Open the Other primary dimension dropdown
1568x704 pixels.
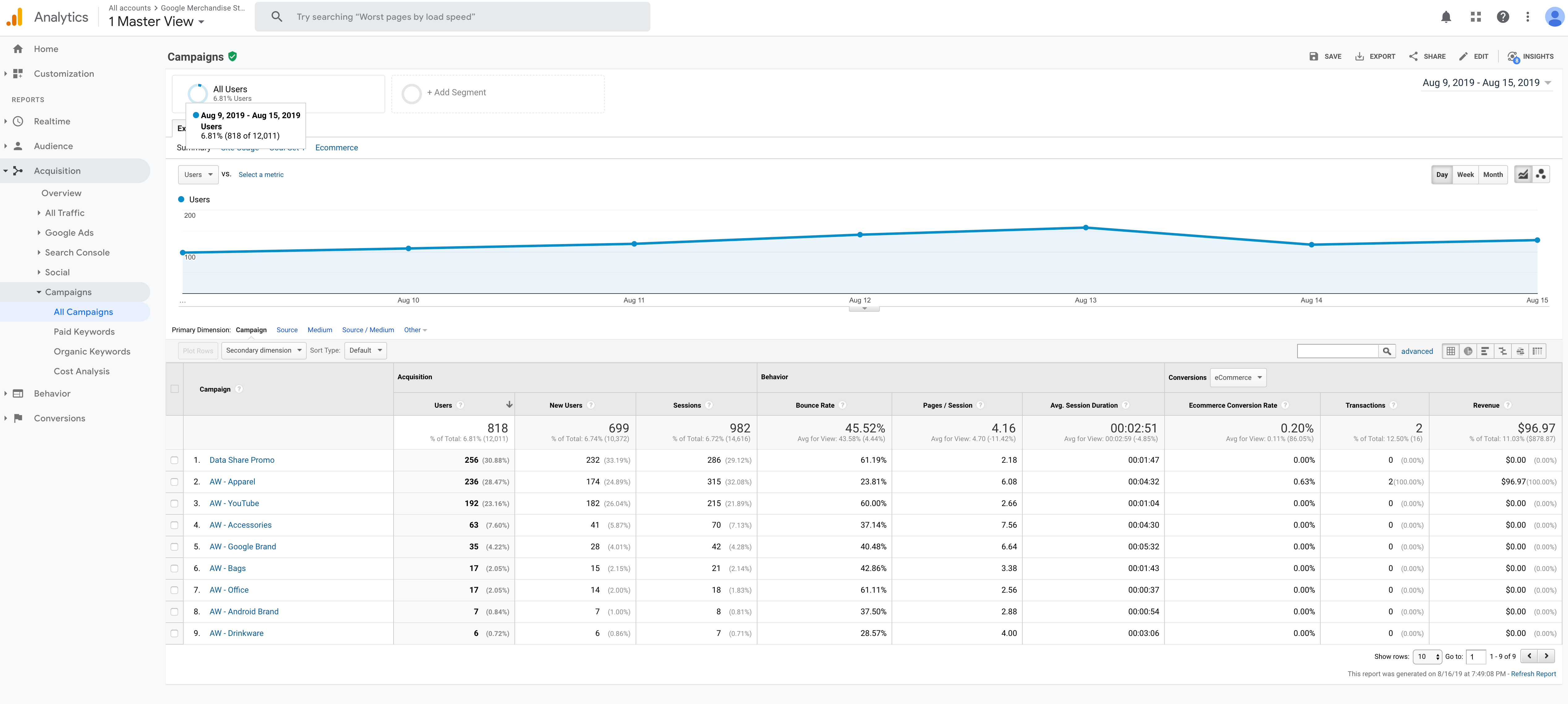point(415,330)
